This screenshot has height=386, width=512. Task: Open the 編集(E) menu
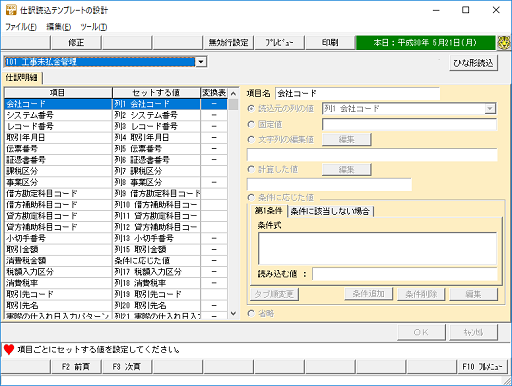pyautogui.click(x=59, y=27)
